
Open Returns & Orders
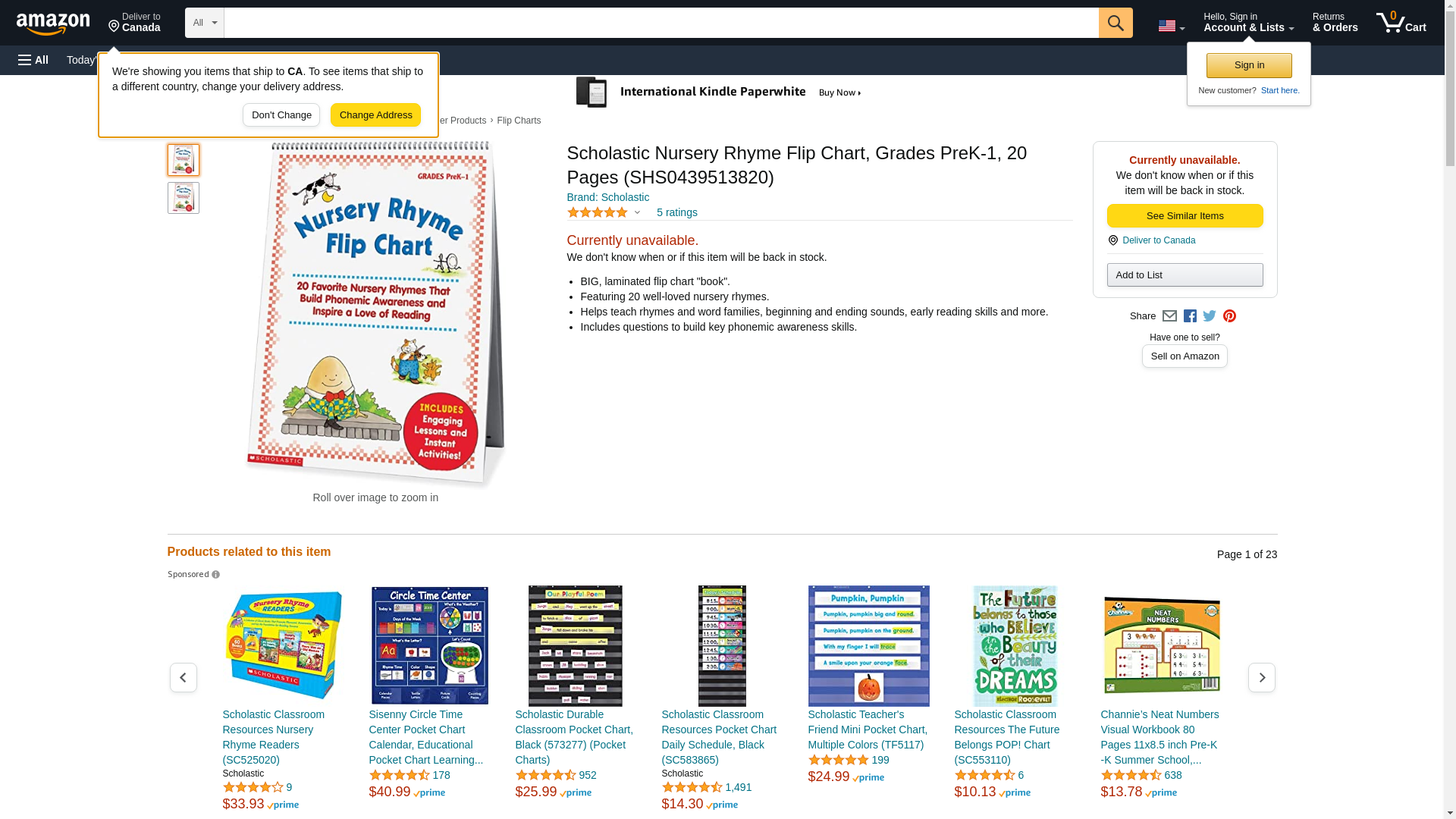point(1335,23)
